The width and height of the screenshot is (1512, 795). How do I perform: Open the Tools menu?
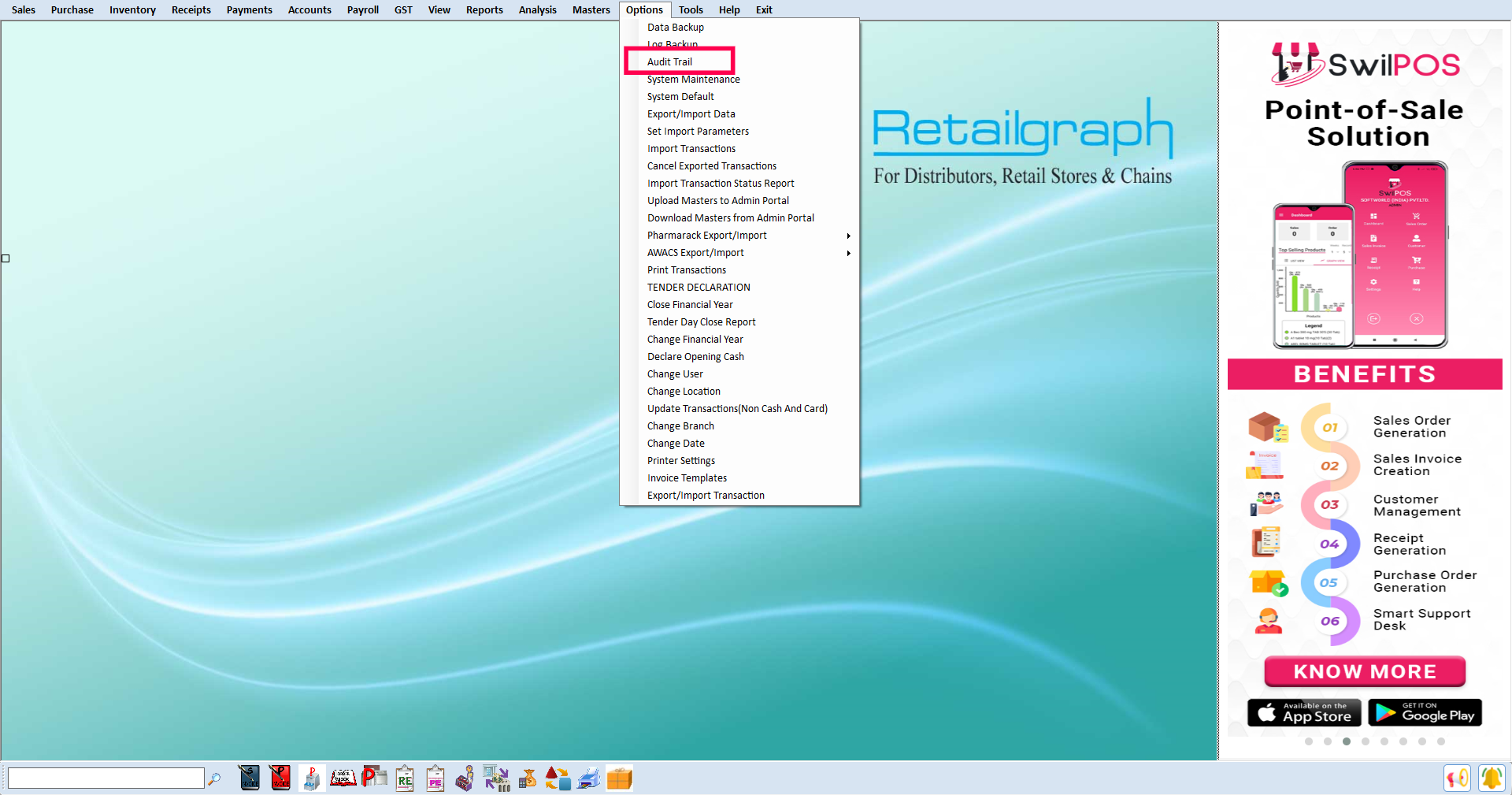tap(691, 9)
